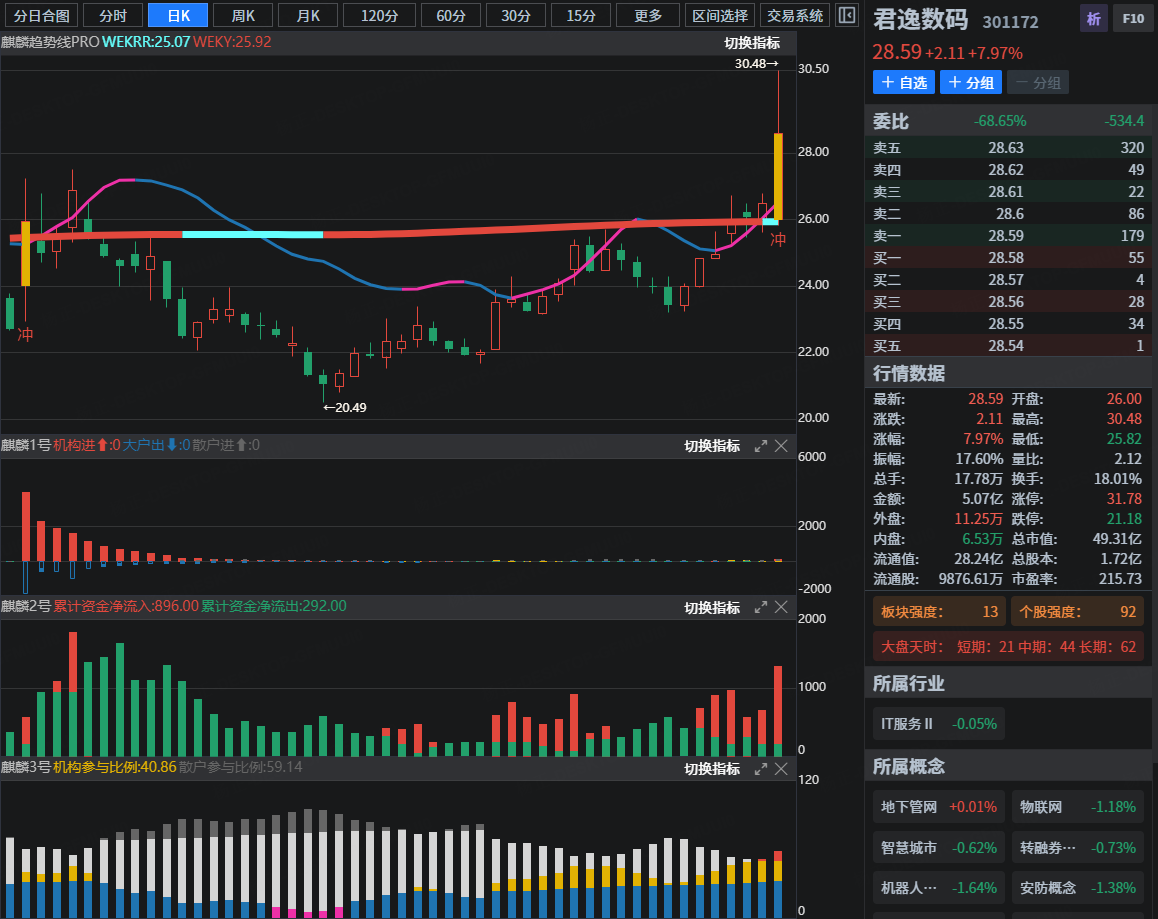Click the purple 析 analysis icon

(1094, 18)
